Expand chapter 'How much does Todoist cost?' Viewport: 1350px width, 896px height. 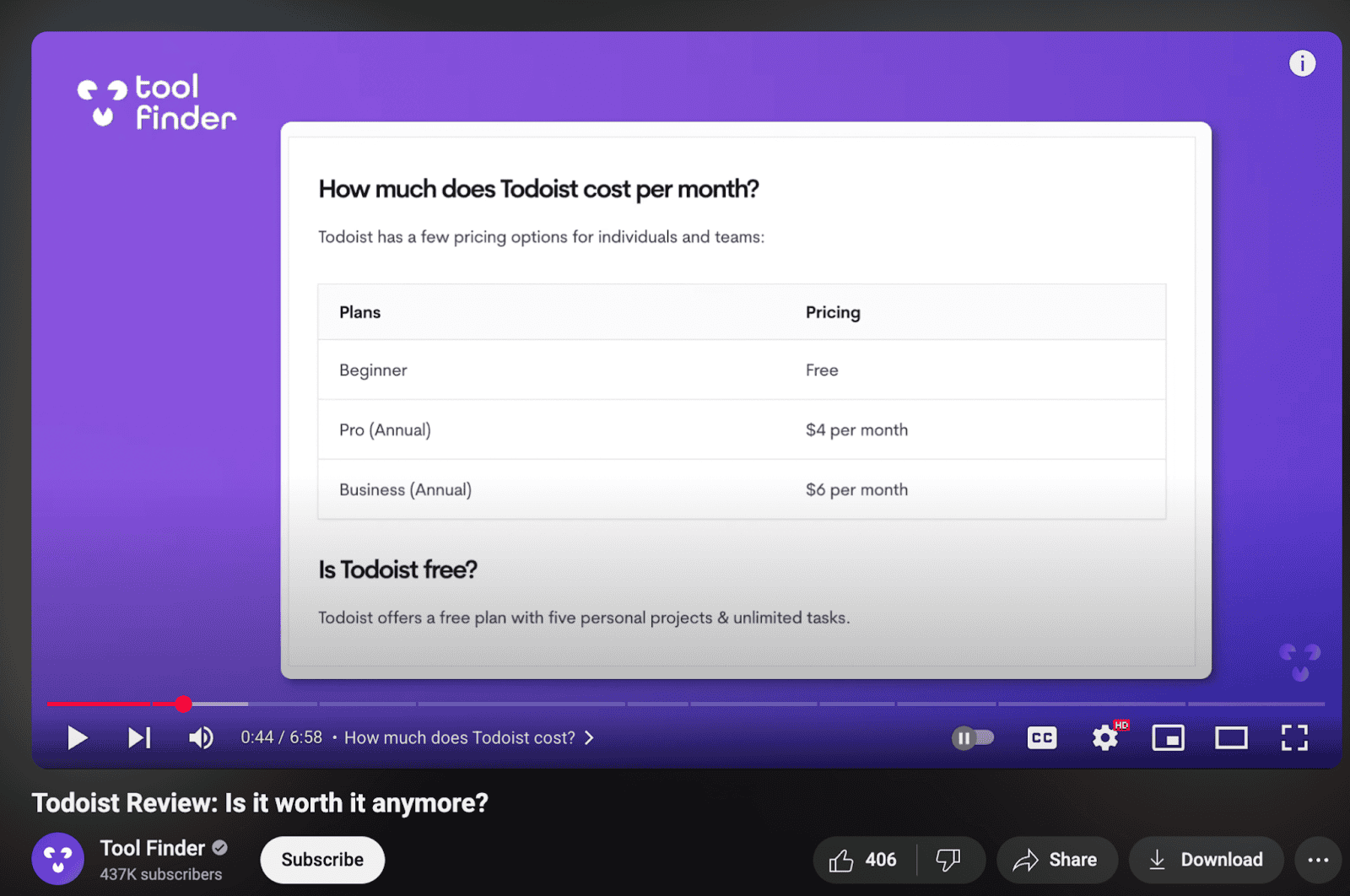coord(468,738)
